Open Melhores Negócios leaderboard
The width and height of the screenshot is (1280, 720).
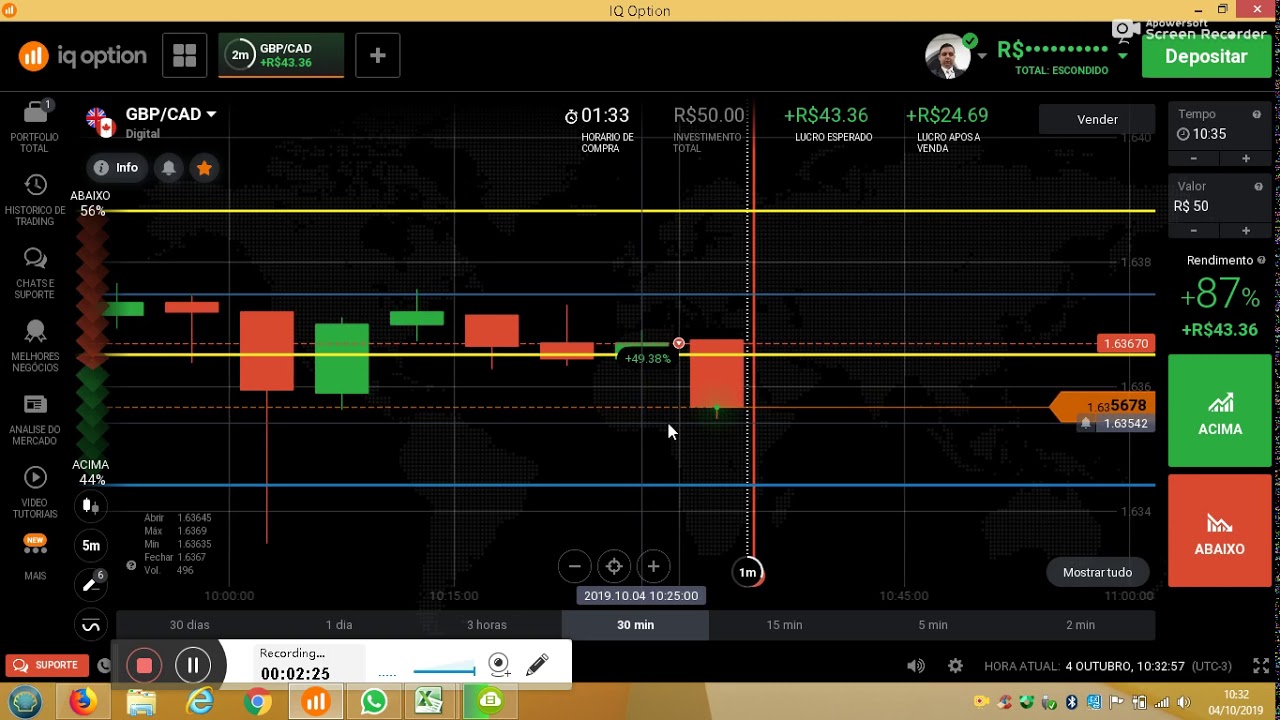[35, 346]
